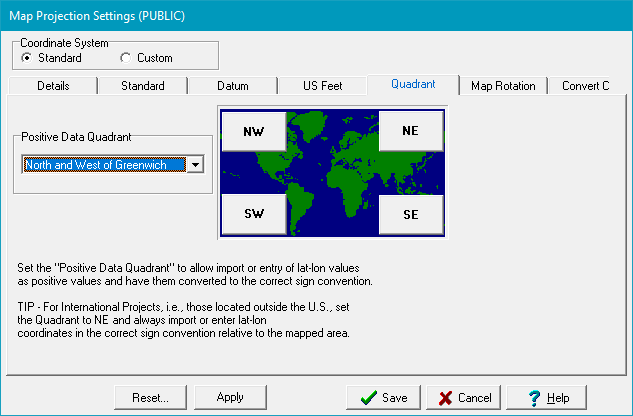Open the Datum tab
The width and height of the screenshot is (633, 416).
tap(232, 86)
